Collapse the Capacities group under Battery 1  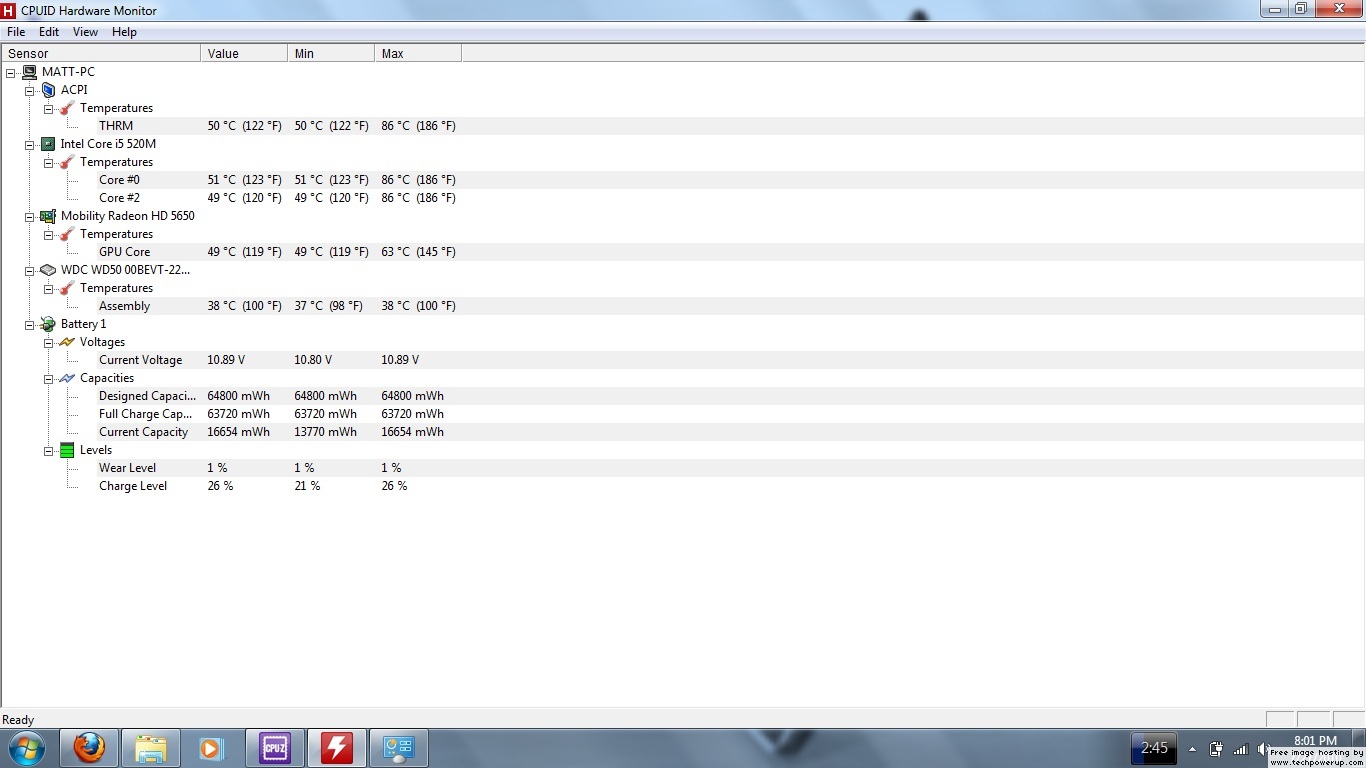[48, 378]
